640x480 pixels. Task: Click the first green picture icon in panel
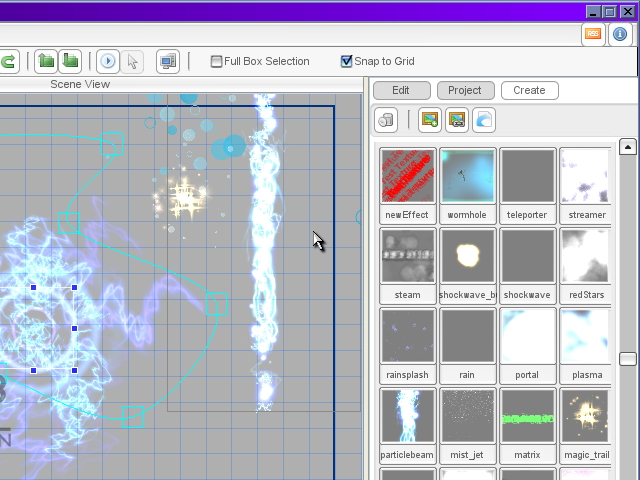pyautogui.click(x=430, y=121)
